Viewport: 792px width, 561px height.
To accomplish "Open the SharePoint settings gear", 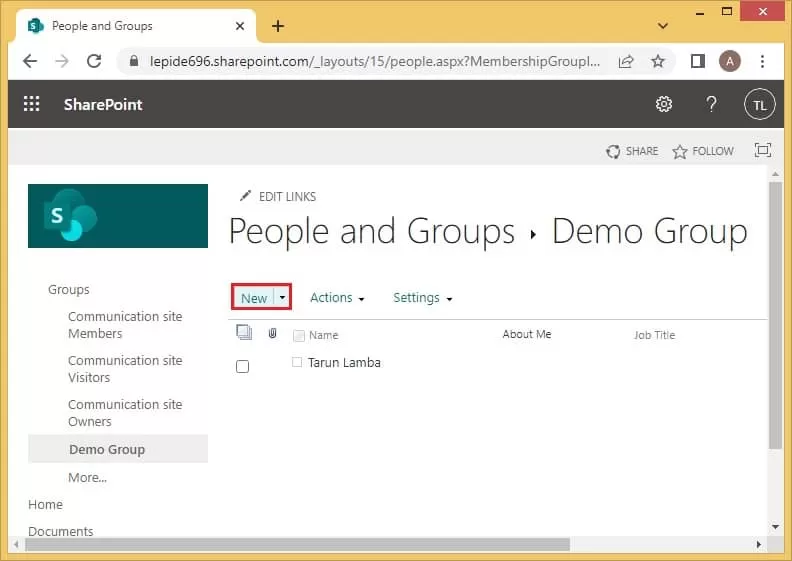I will click(663, 104).
